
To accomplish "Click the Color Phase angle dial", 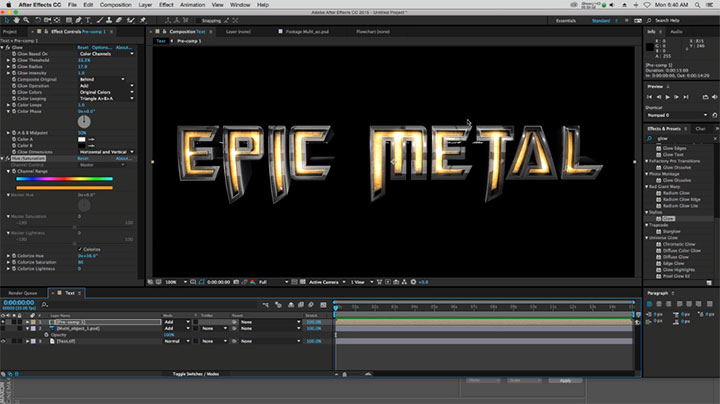I will (84, 122).
